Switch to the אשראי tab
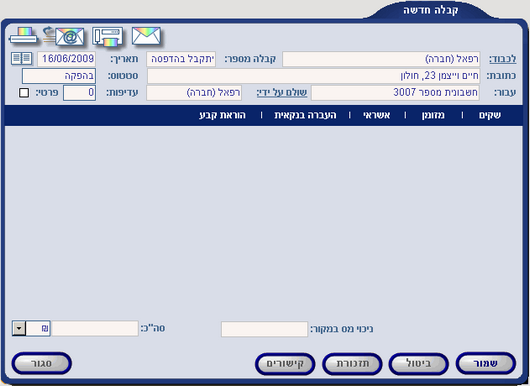 pos(377,115)
